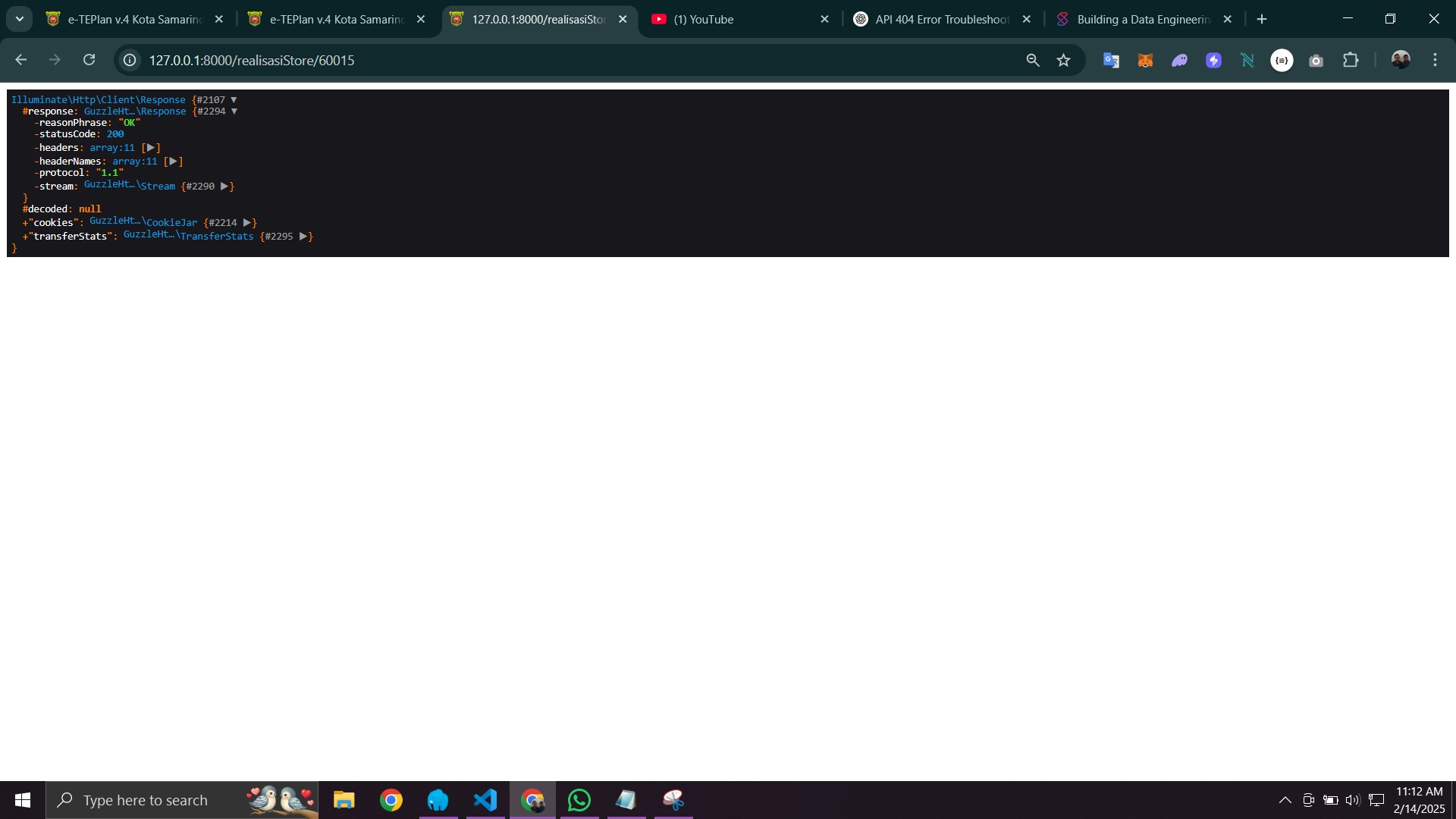Bookmark this page with star icon

tap(1063, 60)
